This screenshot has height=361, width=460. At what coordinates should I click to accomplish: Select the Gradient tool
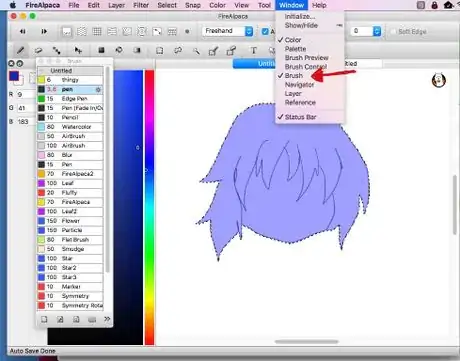[x=137, y=50]
